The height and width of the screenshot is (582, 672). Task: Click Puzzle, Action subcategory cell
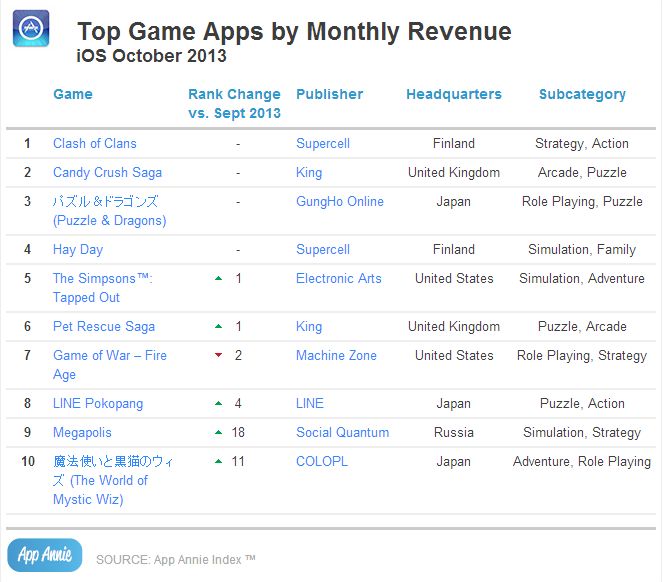(x=582, y=404)
